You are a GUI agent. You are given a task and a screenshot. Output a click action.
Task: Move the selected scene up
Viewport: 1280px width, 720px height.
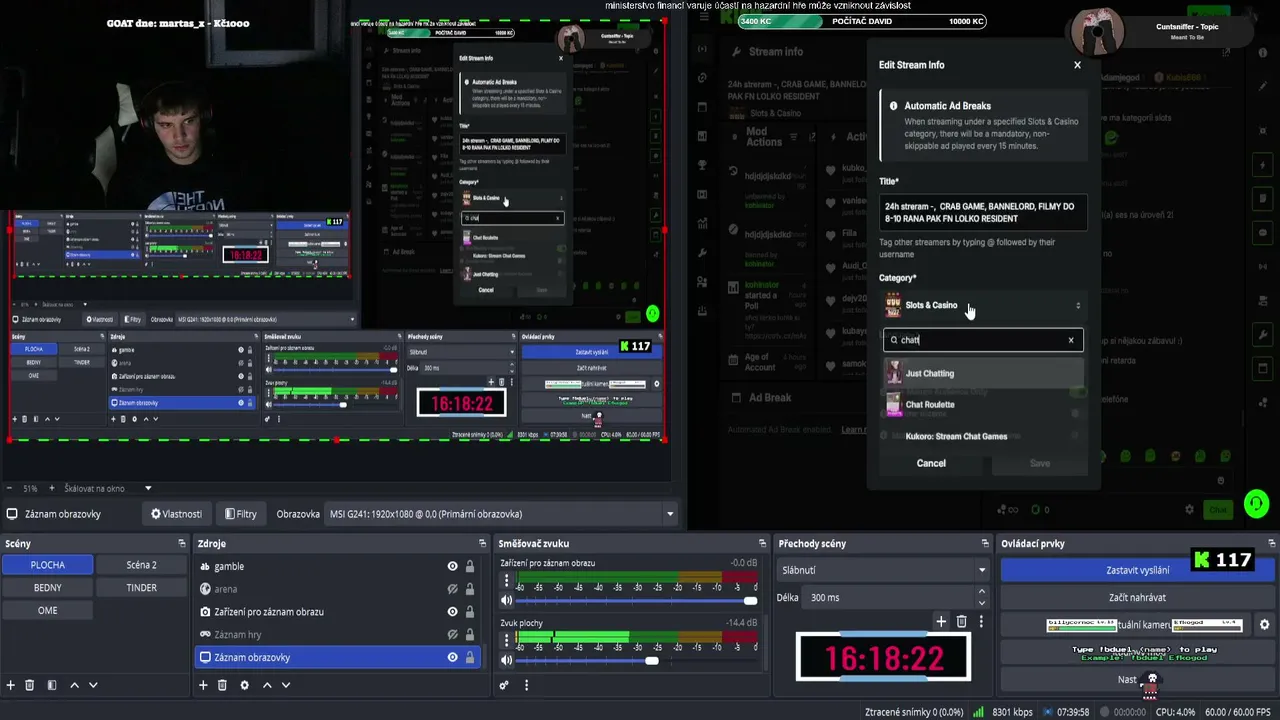[x=74, y=685]
